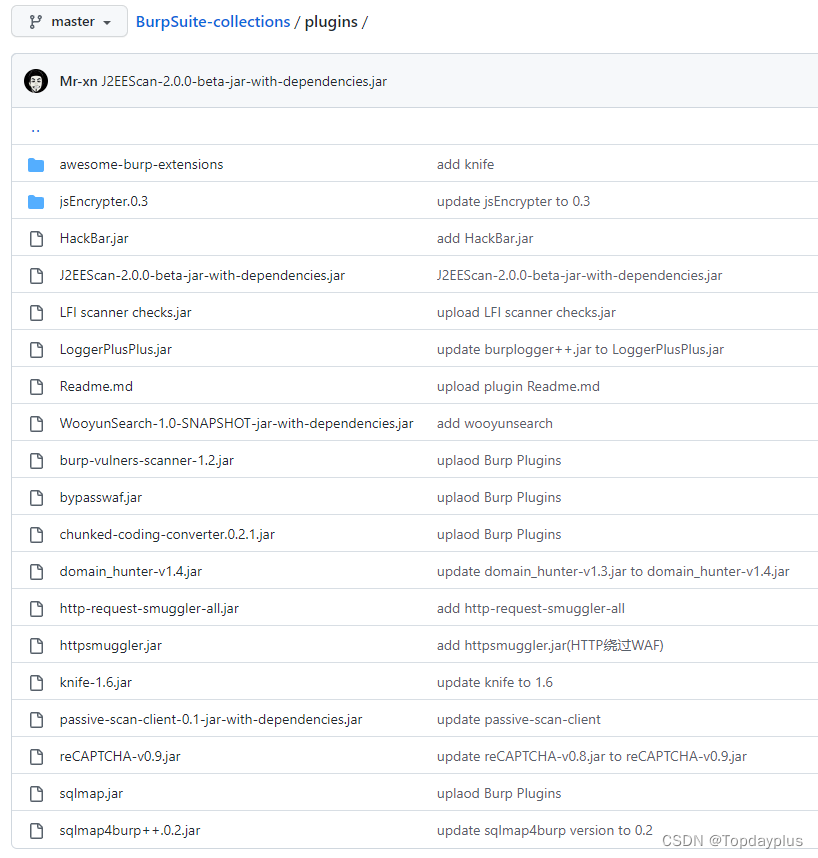Open commit 'update jsEncrypter to 0.3'
Viewport: 818px width, 858px height.
(x=513, y=201)
